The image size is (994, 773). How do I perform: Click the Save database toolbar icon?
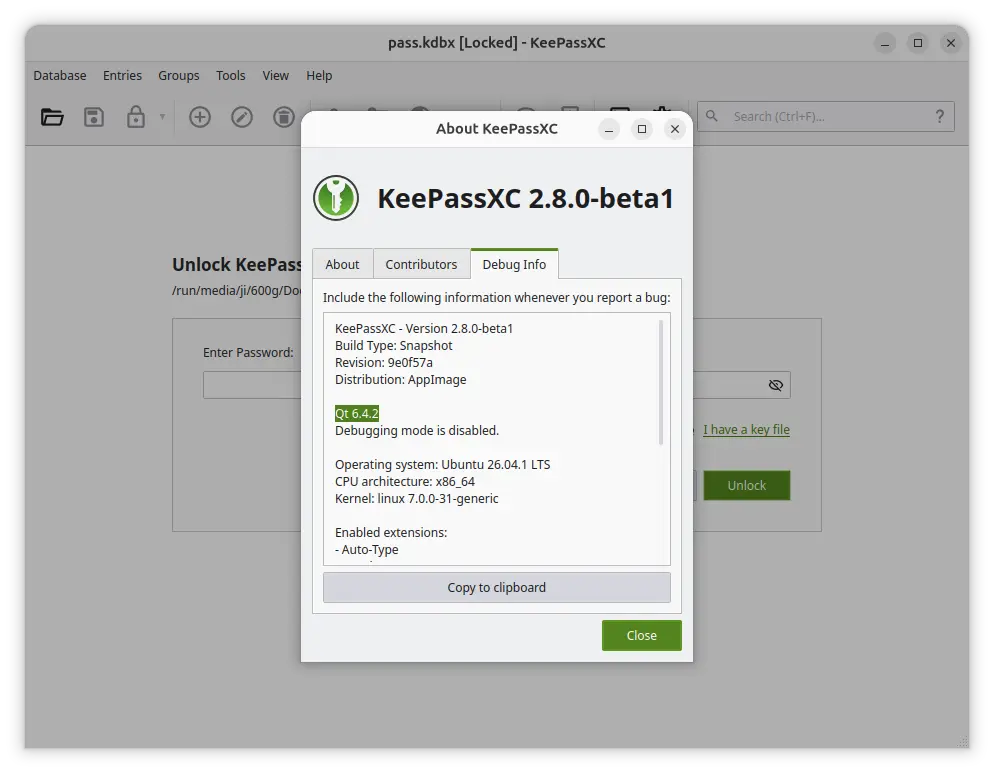pyautogui.click(x=94, y=117)
